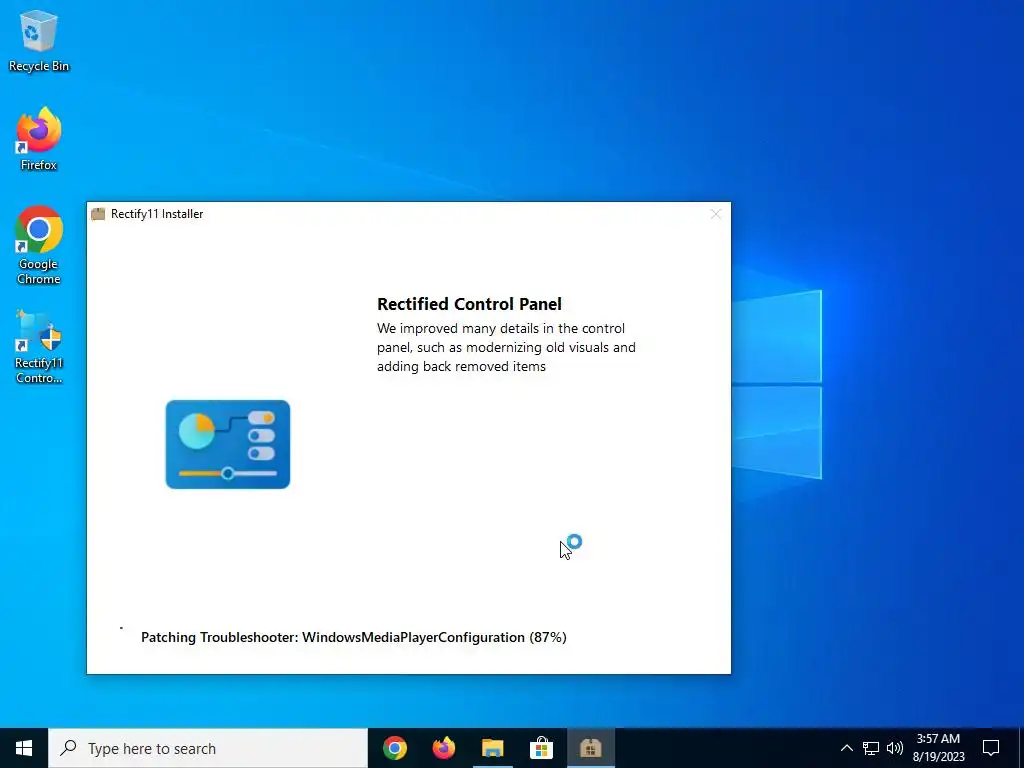Viewport: 1024px width, 768px height.
Task: Select the Google Chrome desktop shortcut
Action: pyautogui.click(x=39, y=246)
